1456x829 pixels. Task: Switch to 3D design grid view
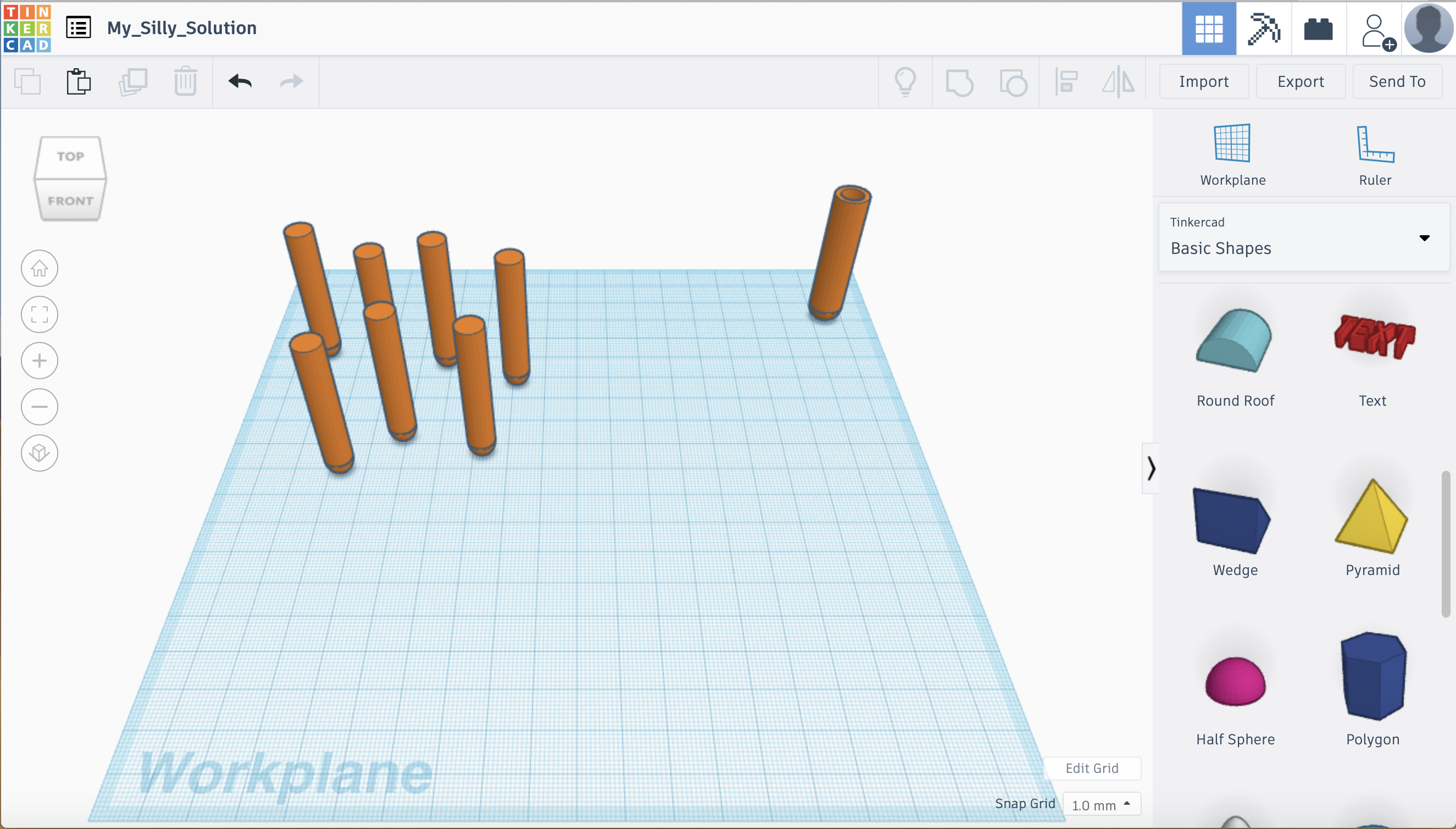coord(1209,29)
